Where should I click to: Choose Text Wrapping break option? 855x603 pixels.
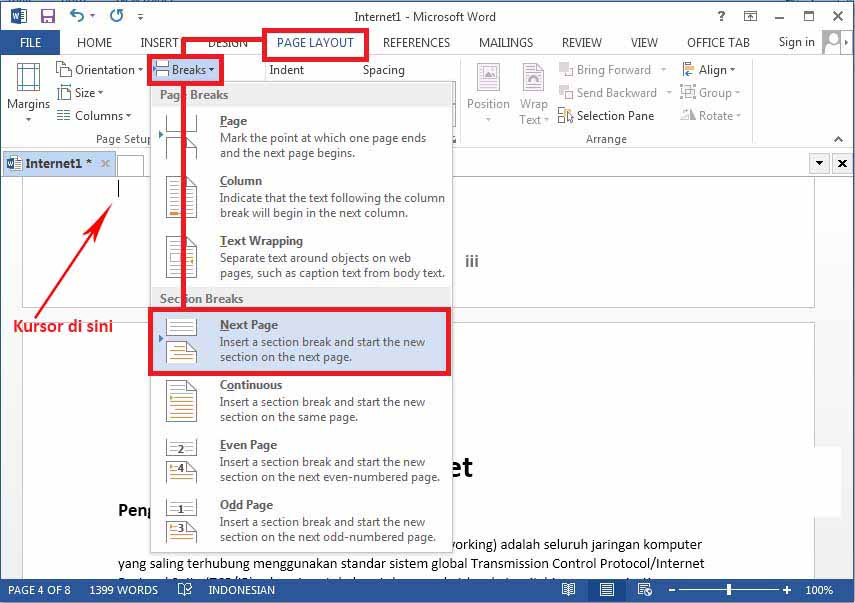click(x=301, y=257)
